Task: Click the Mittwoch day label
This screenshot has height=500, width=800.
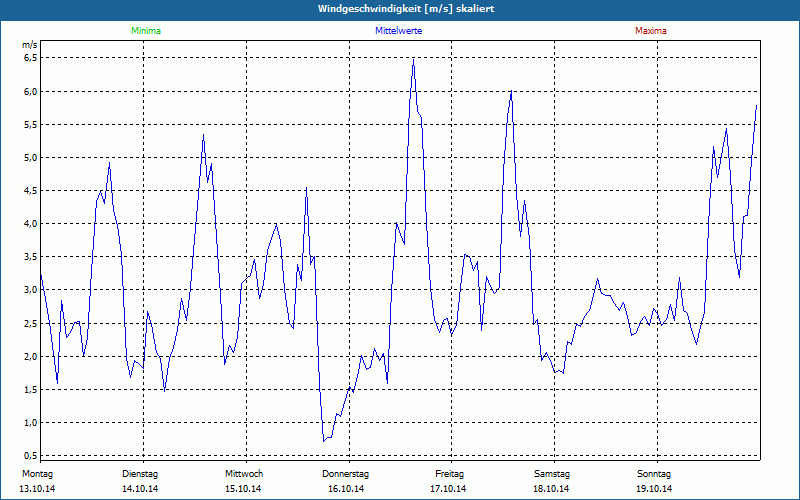Action: tap(244, 474)
